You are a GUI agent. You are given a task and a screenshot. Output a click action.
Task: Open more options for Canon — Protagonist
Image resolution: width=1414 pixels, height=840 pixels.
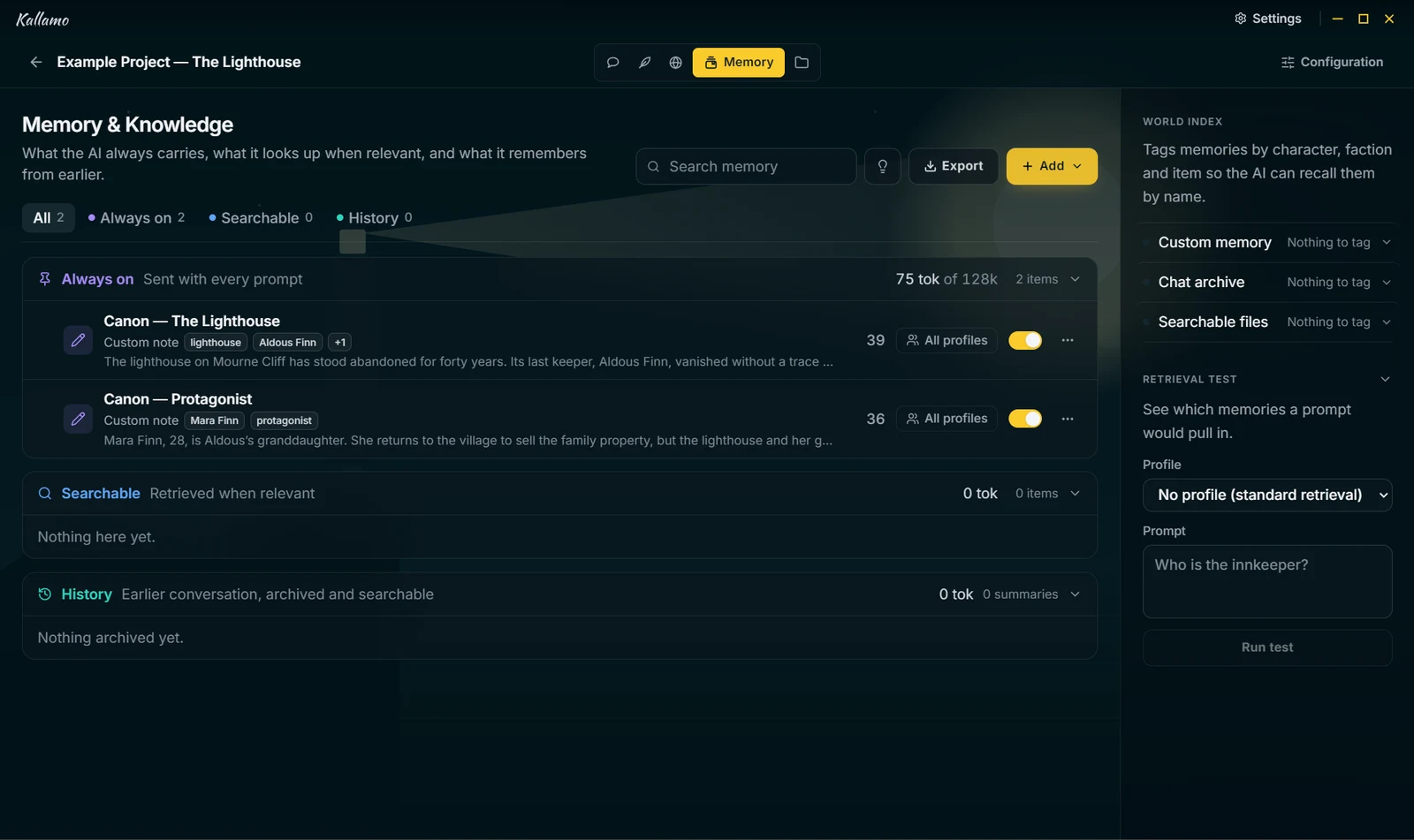pyautogui.click(x=1068, y=419)
